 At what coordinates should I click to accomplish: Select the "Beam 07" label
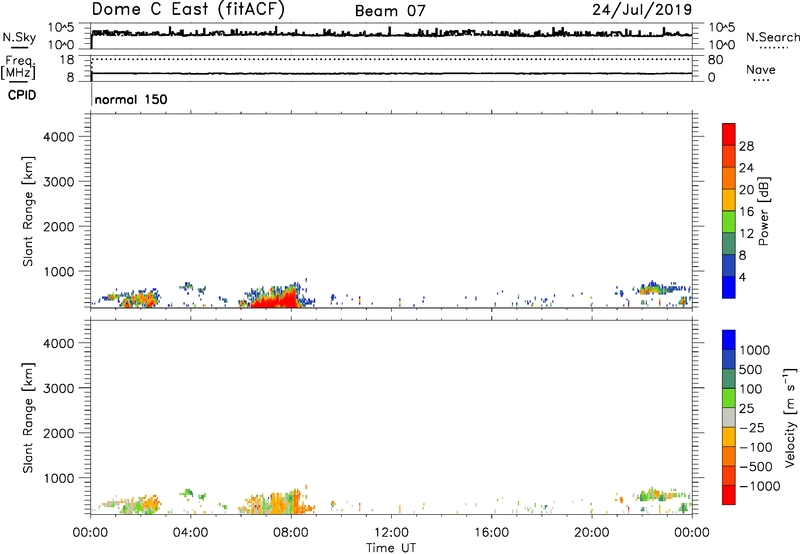(x=390, y=11)
